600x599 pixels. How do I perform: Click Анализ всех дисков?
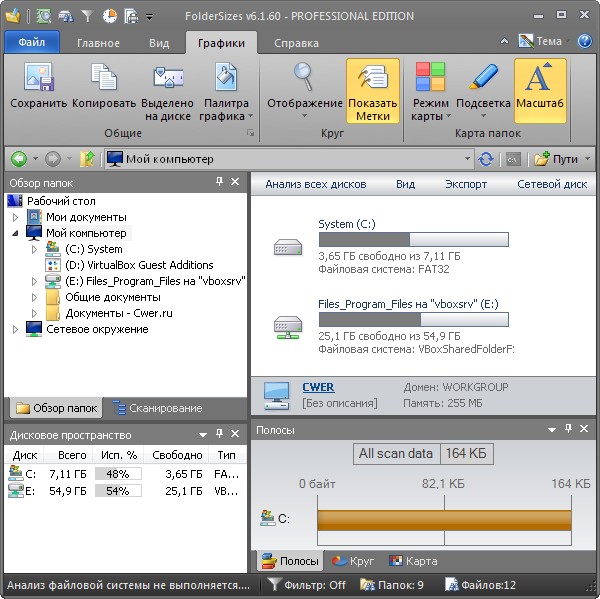316,184
